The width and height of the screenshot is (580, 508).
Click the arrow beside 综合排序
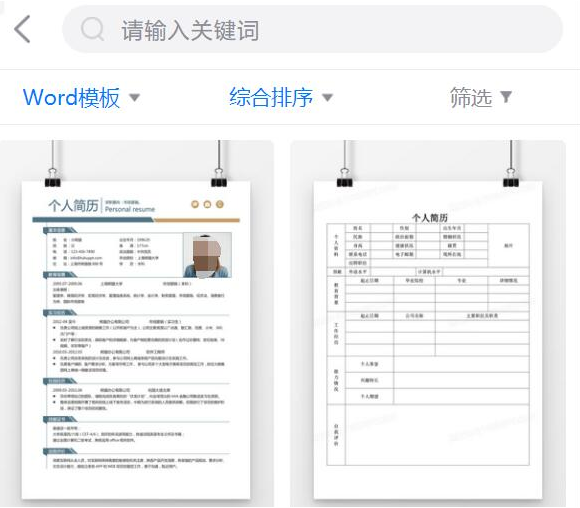pos(327,98)
